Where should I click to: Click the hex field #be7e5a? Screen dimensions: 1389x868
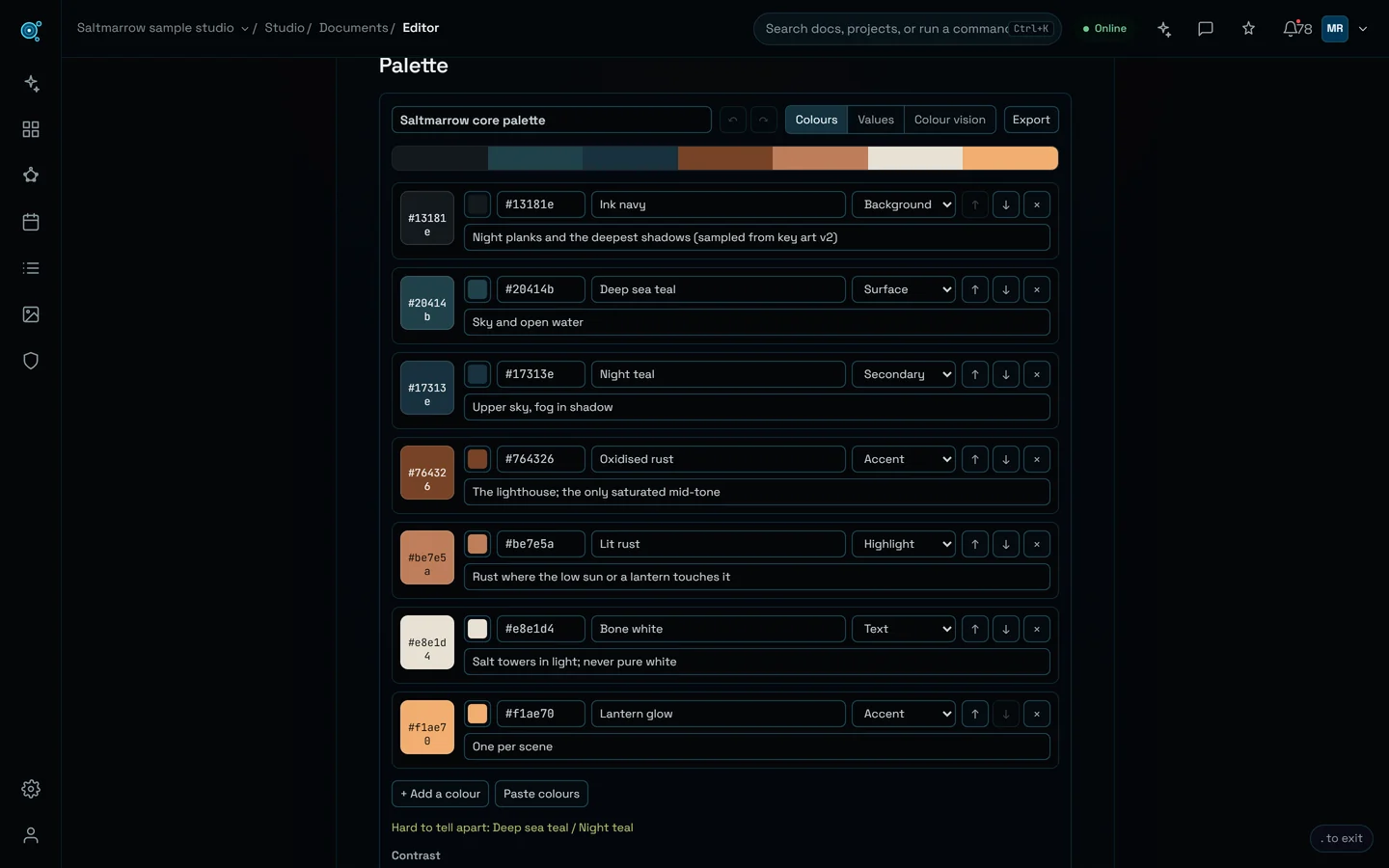pos(541,544)
